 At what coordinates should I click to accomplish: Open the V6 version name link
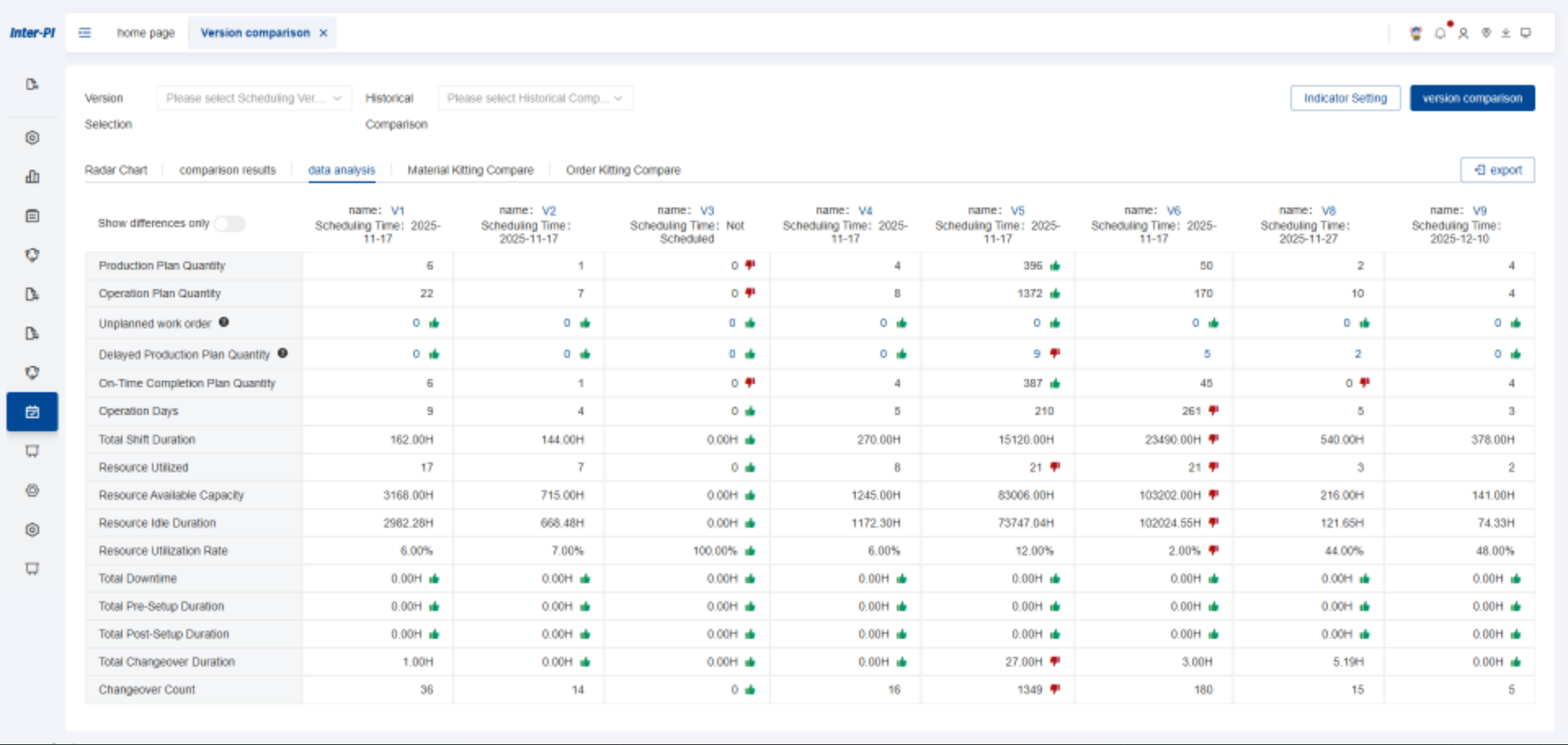coord(1174,211)
